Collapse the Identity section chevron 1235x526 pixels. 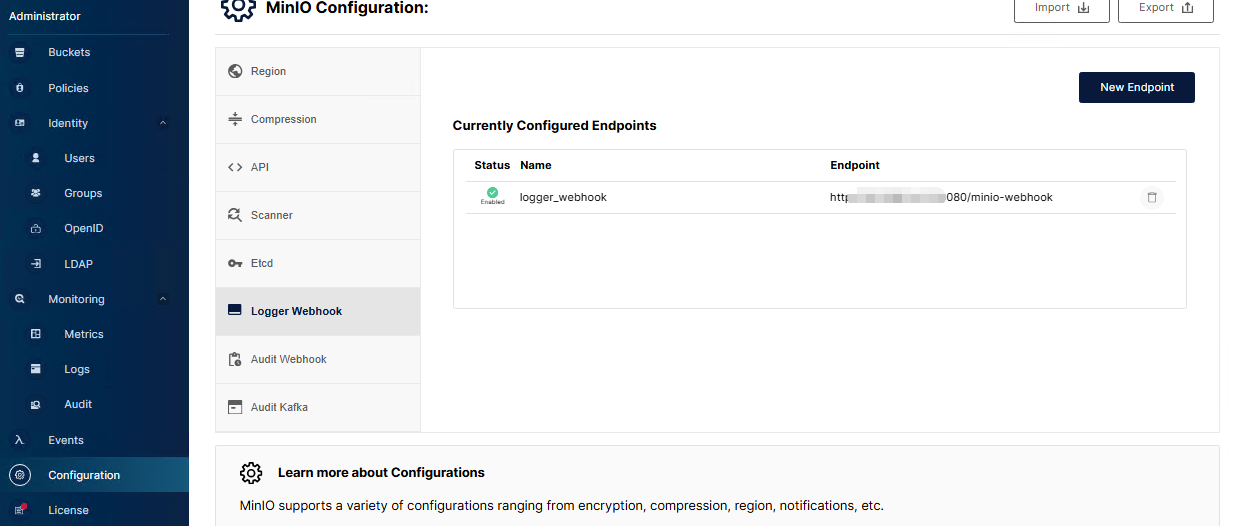[x=163, y=123]
